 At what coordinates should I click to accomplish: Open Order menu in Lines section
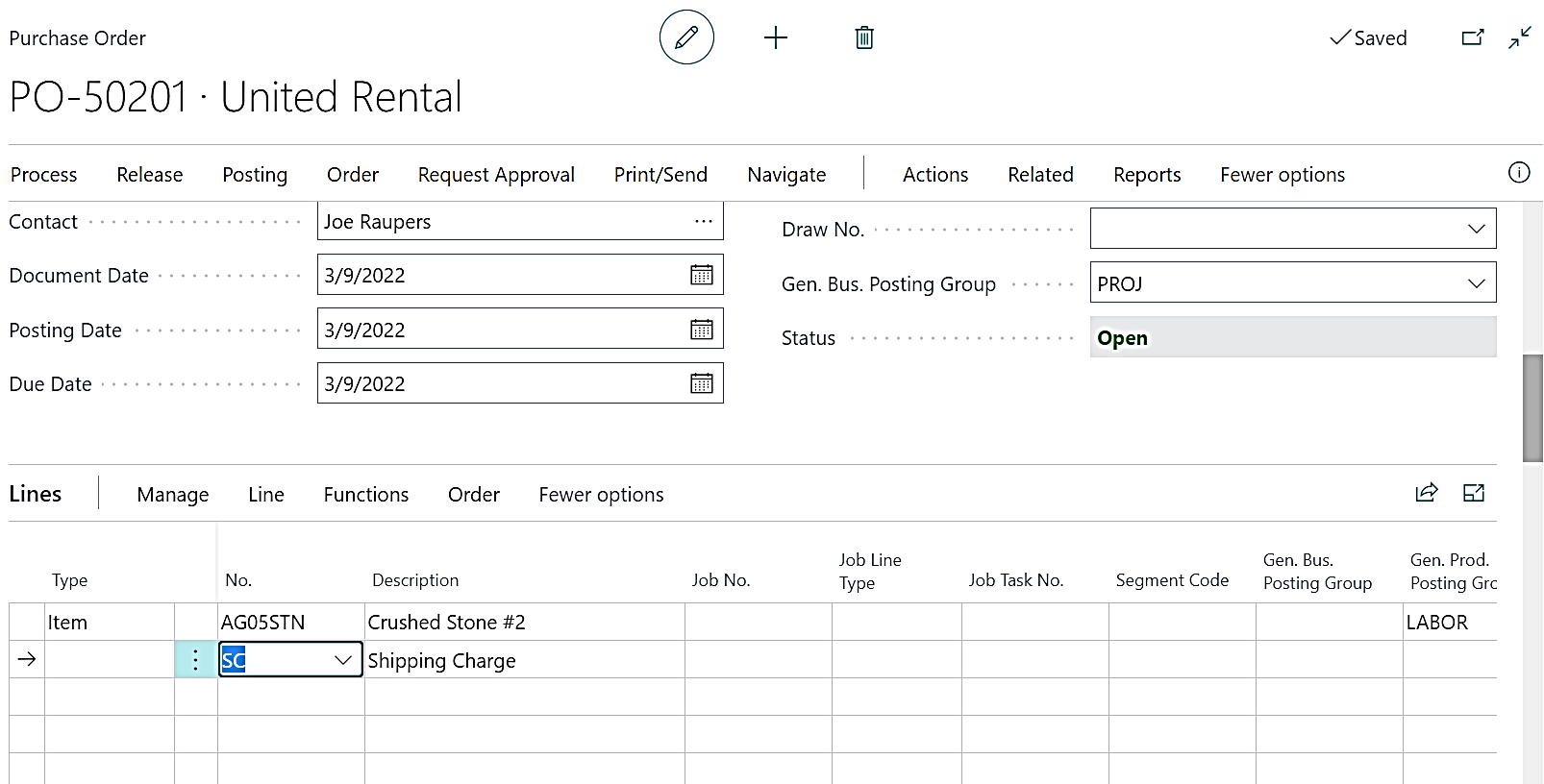[474, 494]
